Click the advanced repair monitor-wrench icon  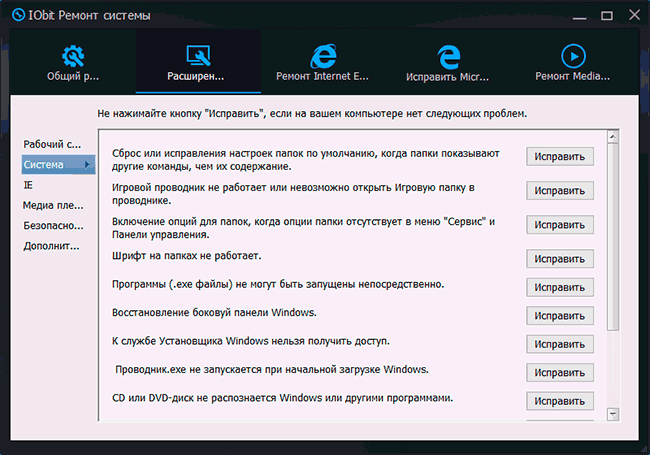coord(198,56)
